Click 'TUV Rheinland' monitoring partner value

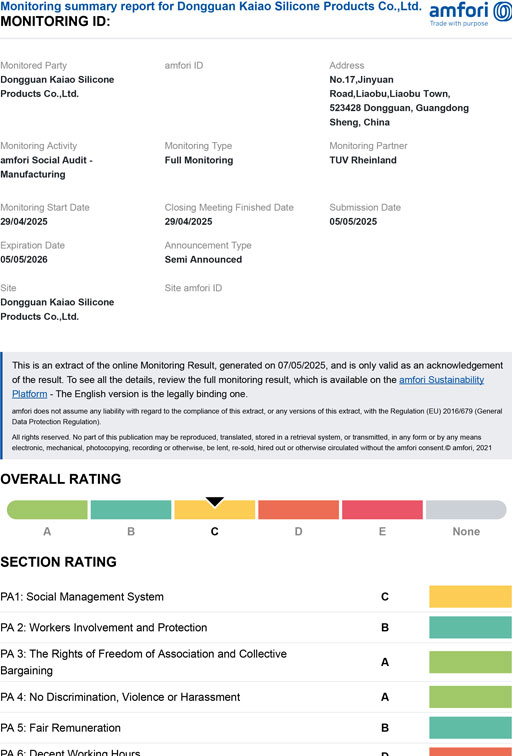coord(363,160)
